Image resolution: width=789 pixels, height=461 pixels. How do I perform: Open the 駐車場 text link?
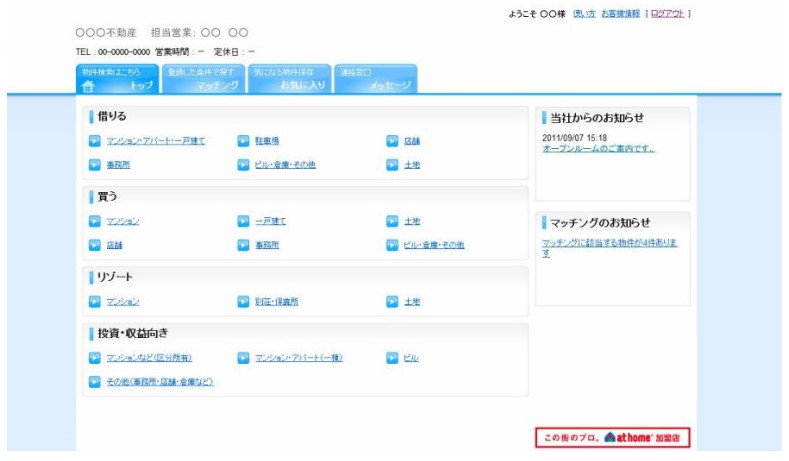click(267, 141)
